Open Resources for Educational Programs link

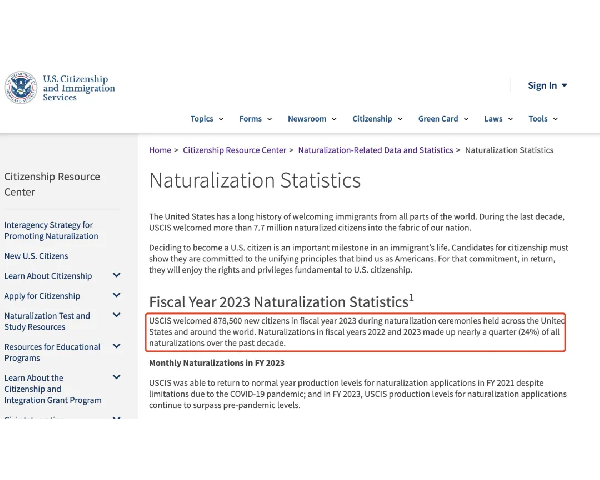(52, 352)
